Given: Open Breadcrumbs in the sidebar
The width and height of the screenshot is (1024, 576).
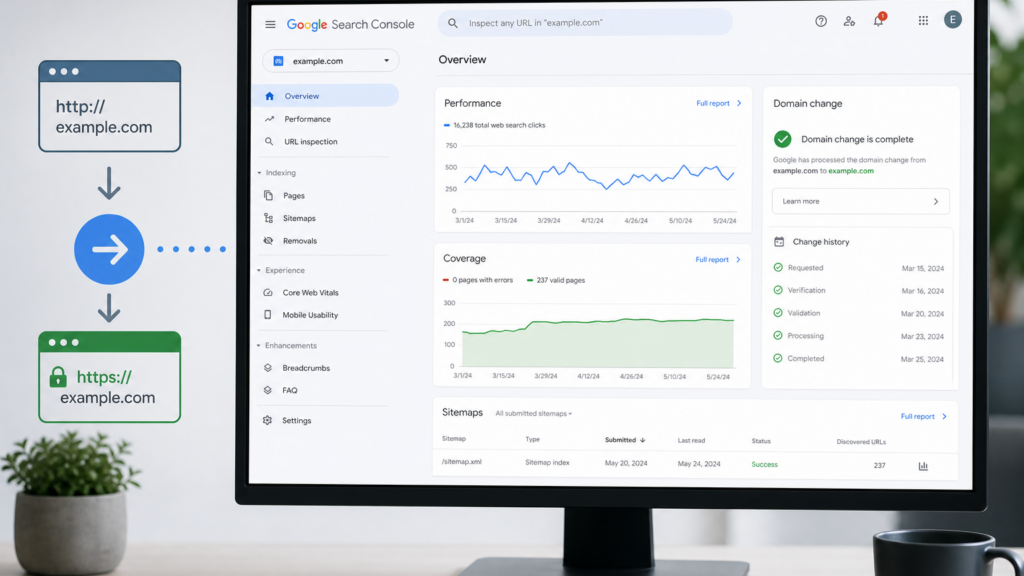Looking at the screenshot, I should [x=306, y=368].
